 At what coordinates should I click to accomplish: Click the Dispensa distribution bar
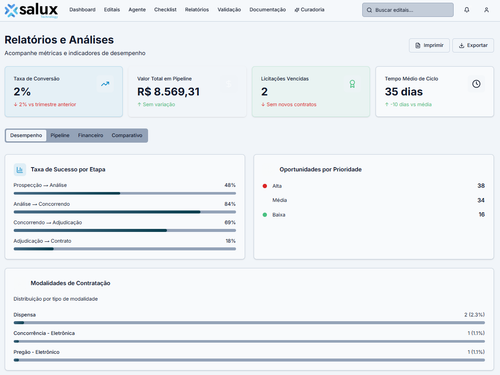point(249,323)
